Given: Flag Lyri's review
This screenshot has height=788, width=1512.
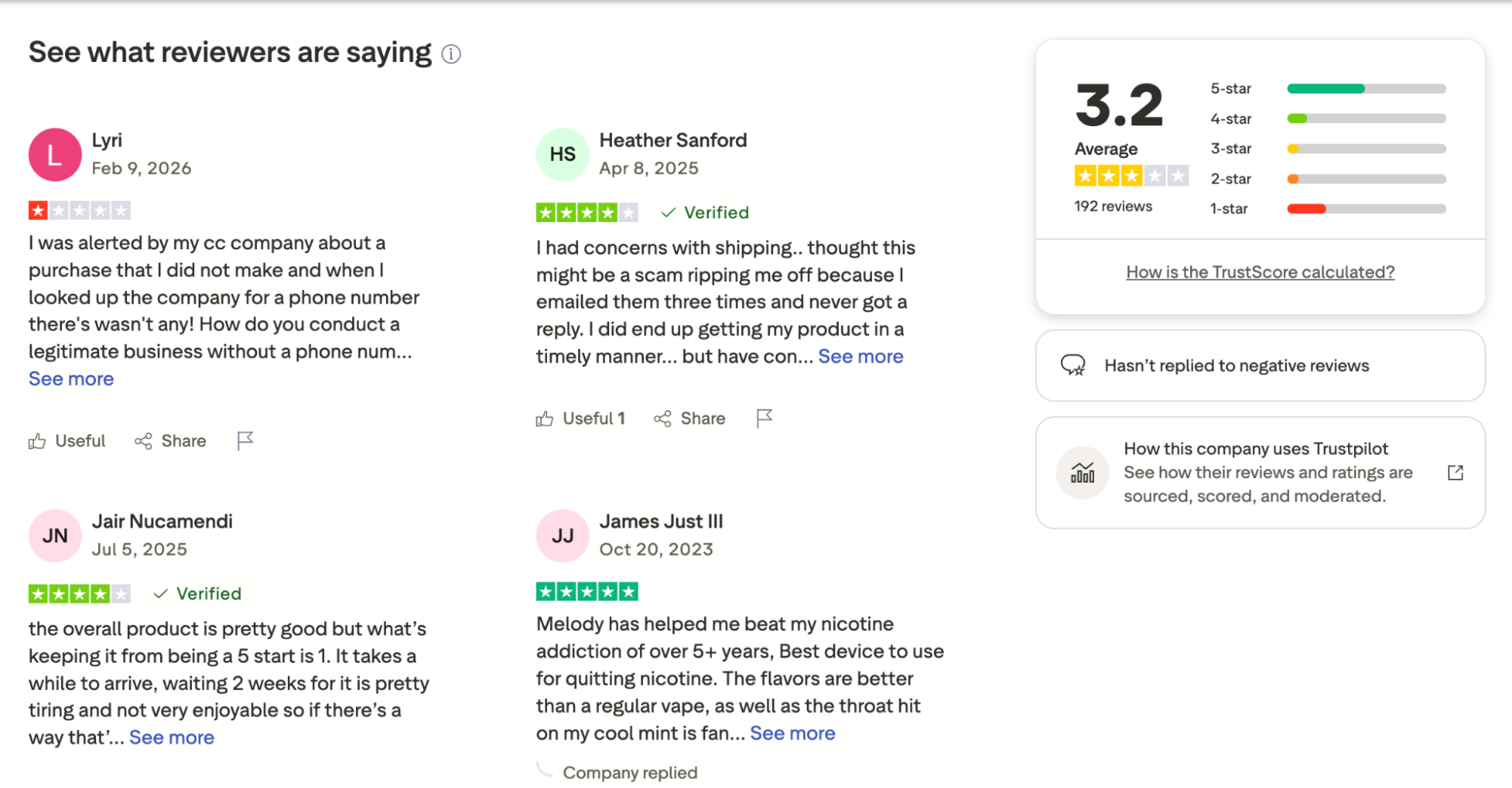Looking at the screenshot, I should [245, 440].
